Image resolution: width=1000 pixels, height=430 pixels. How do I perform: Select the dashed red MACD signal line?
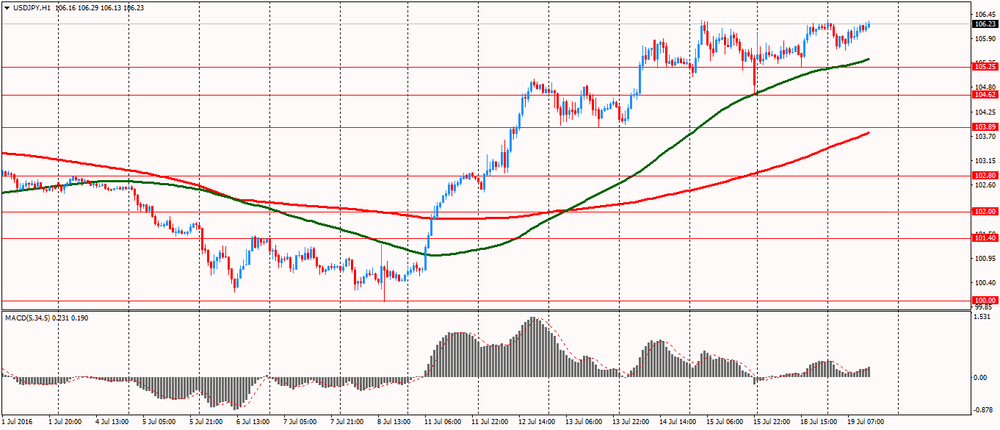[539, 319]
